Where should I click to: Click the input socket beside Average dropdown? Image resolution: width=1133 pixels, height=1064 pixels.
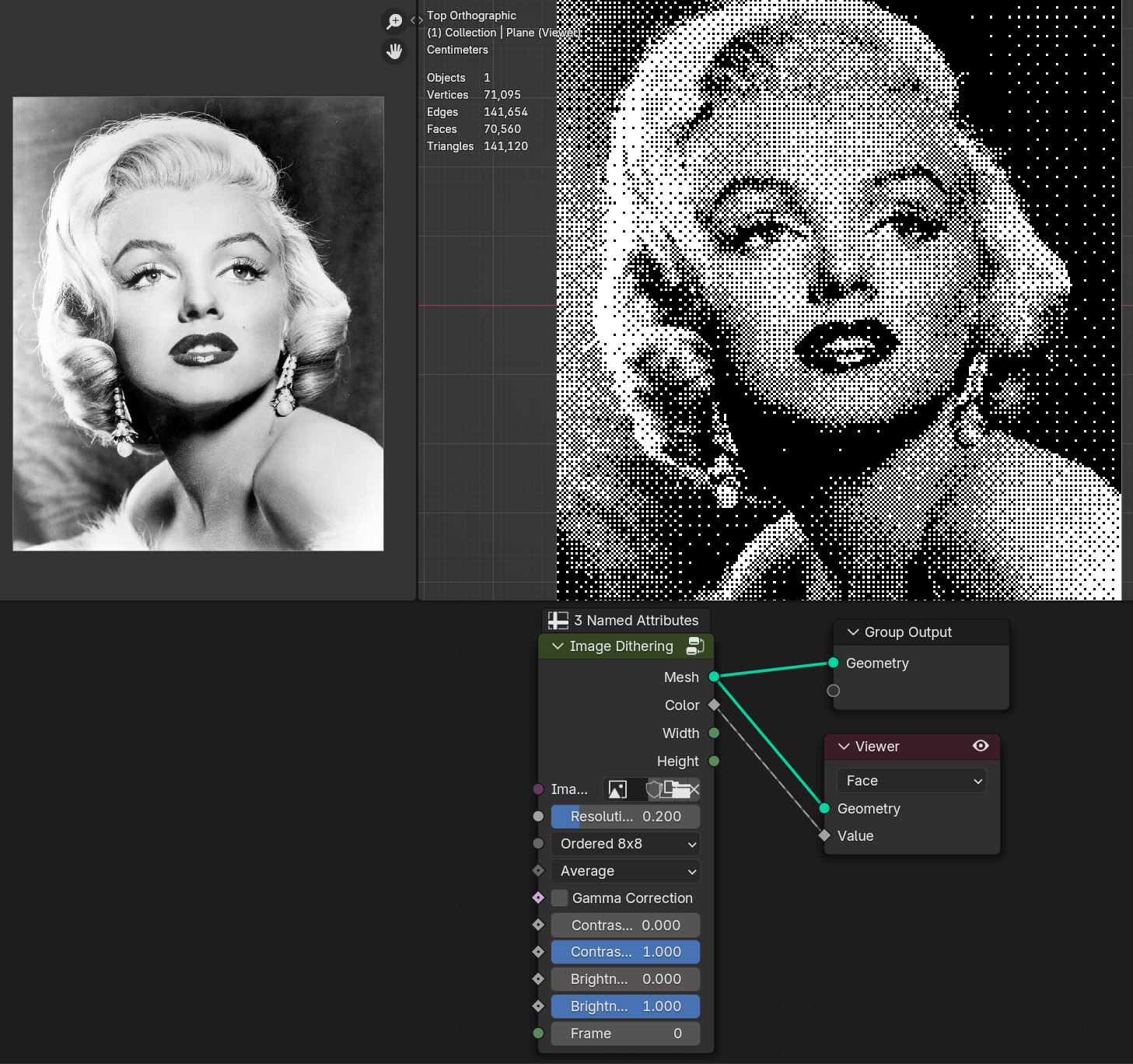point(538,870)
